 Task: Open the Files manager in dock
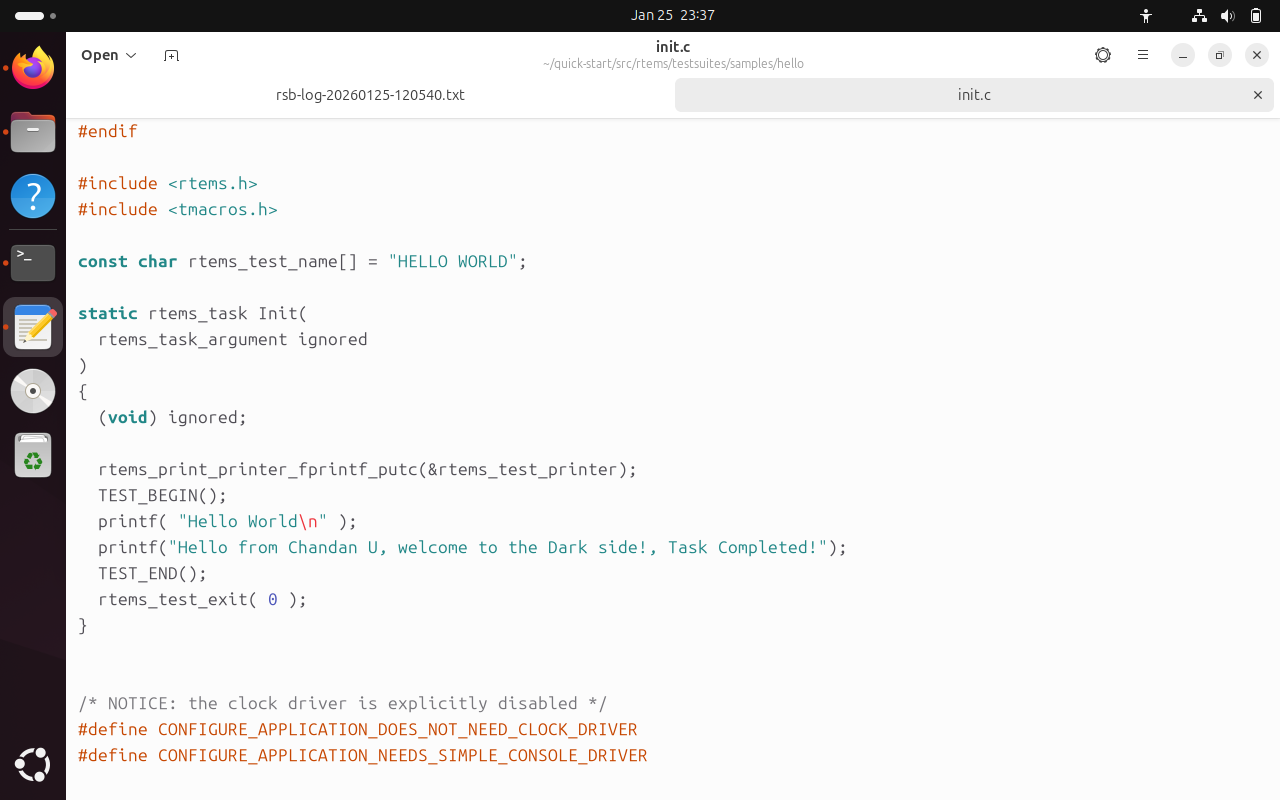click(x=33, y=132)
